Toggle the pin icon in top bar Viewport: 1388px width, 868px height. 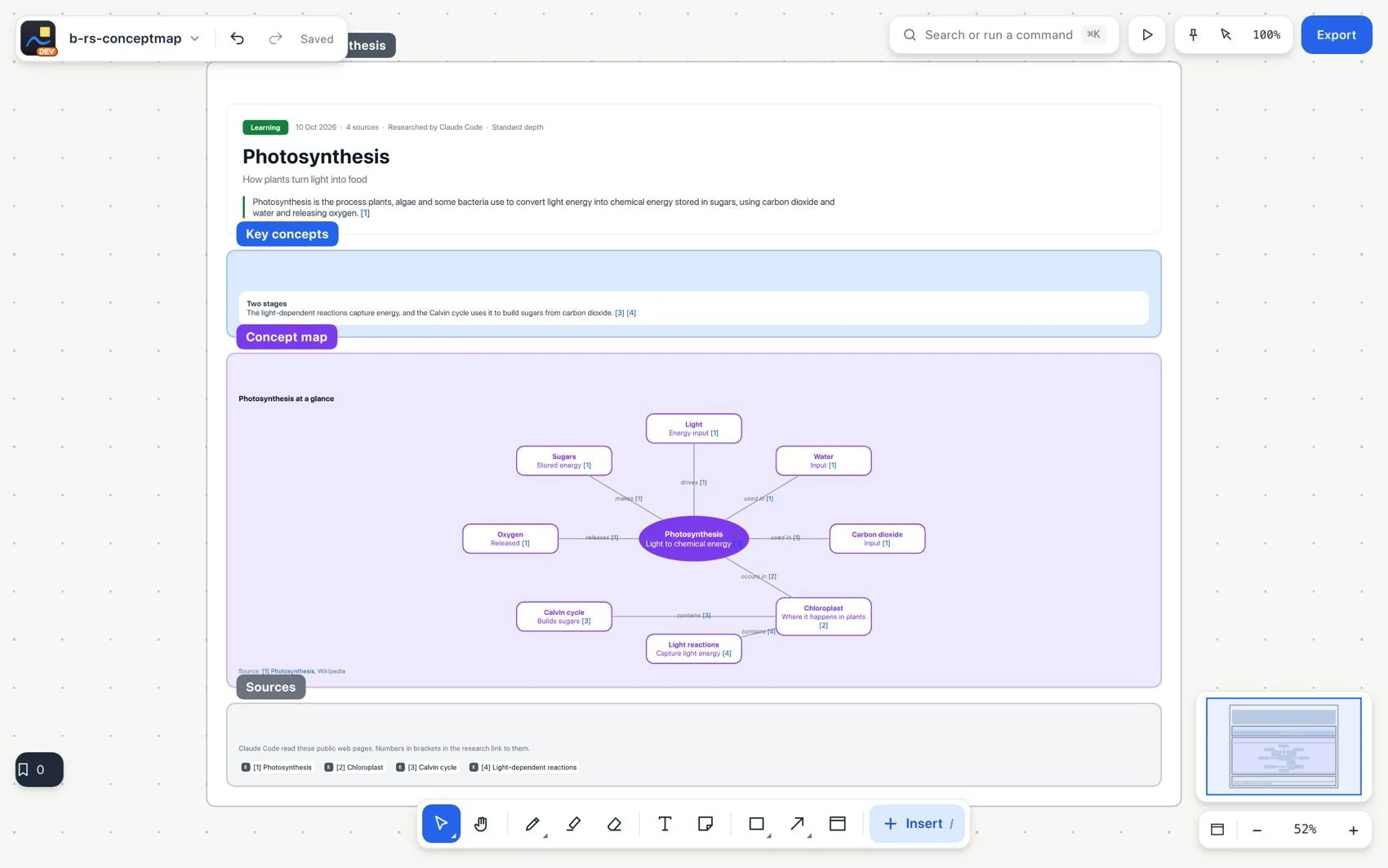pos(1193,34)
